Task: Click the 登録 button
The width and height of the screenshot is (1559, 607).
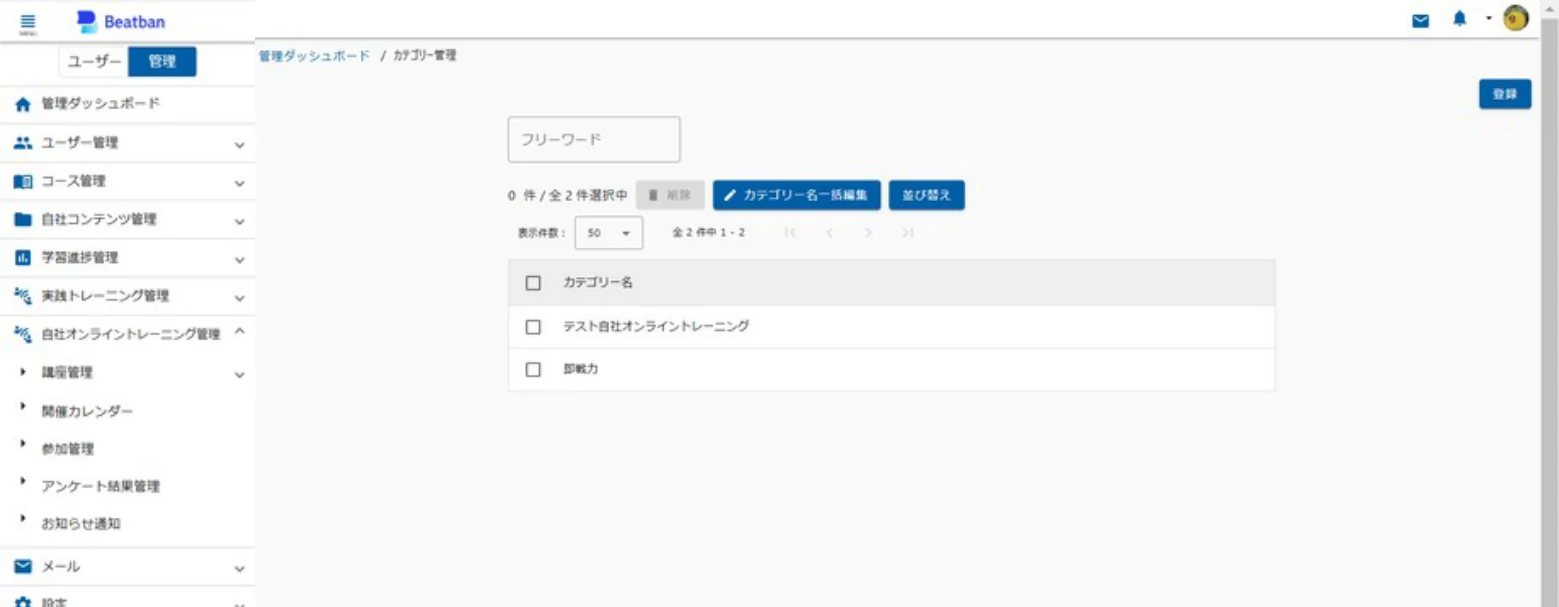Action: pos(1505,94)
